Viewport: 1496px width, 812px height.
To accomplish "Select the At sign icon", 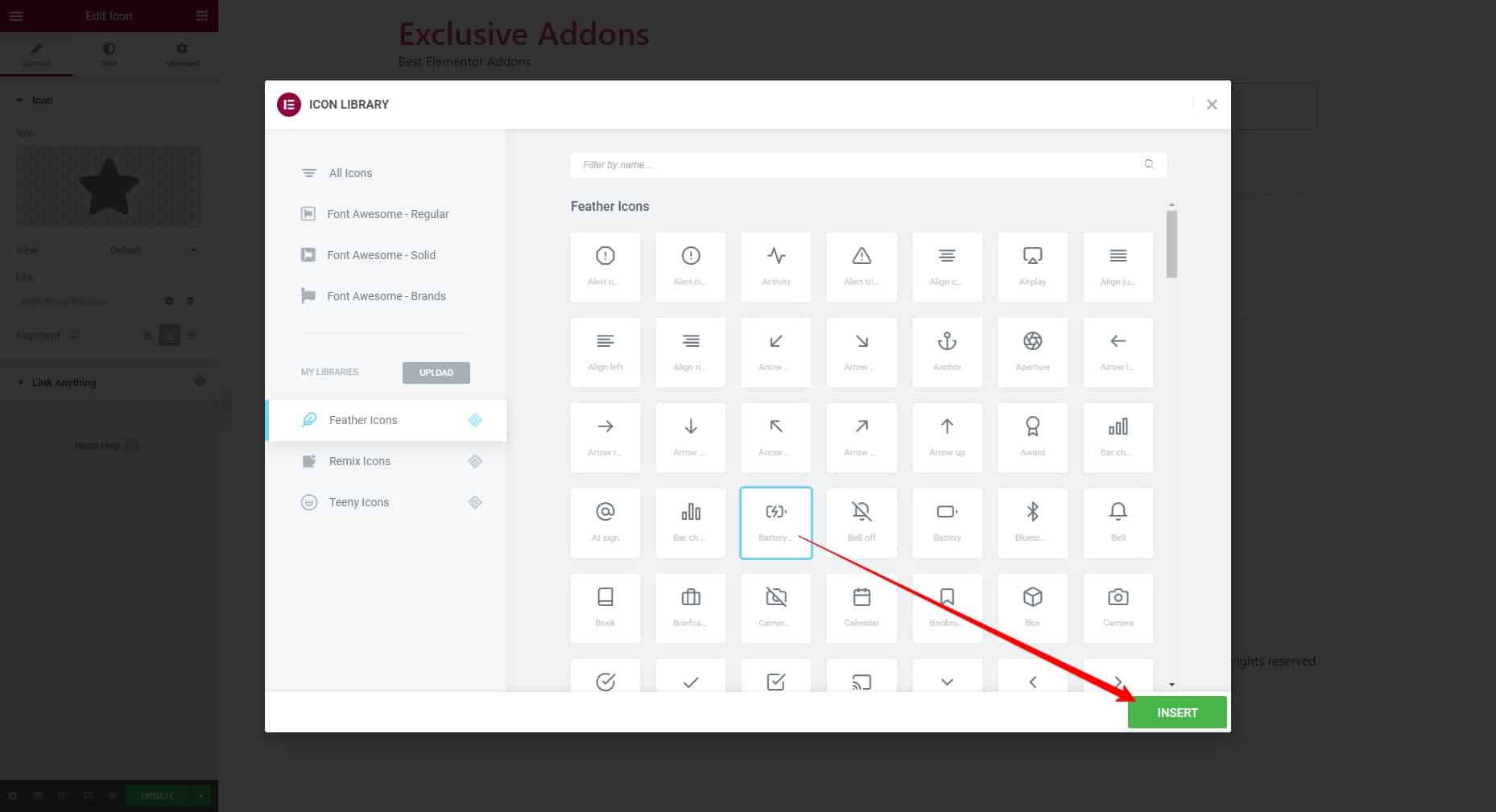I will pos(605,523).
